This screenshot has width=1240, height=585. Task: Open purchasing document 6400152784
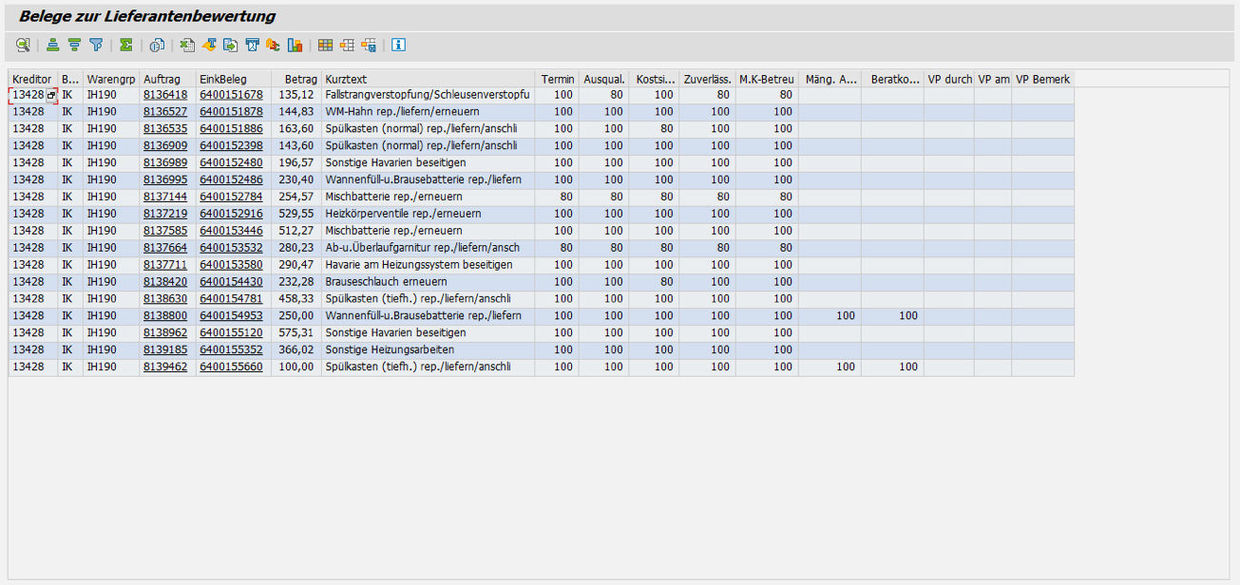click(230, 197)
